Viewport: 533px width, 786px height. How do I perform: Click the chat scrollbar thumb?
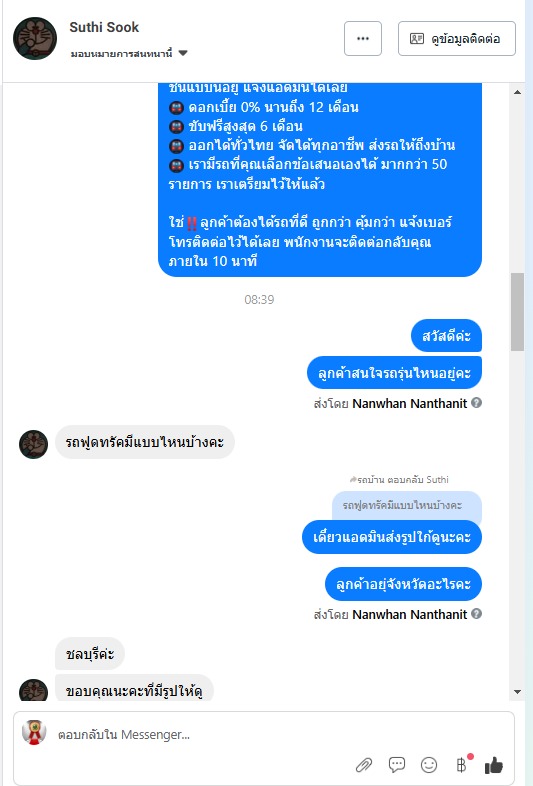pyautogui.click(x=517, y=312)
